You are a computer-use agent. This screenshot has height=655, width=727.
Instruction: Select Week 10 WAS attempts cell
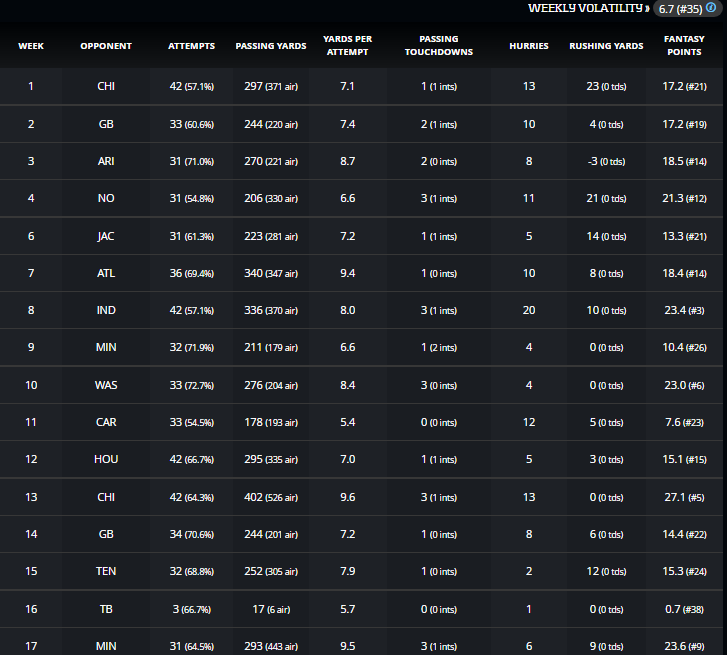pos(191,385)
